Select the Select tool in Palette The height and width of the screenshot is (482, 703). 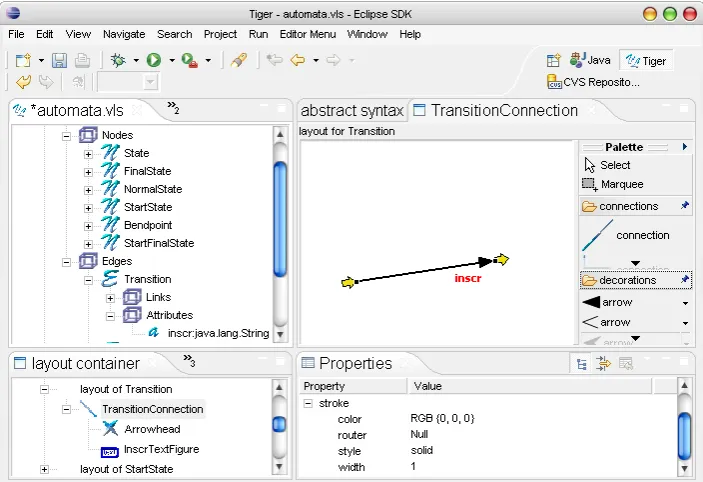[x=635, y=165]
